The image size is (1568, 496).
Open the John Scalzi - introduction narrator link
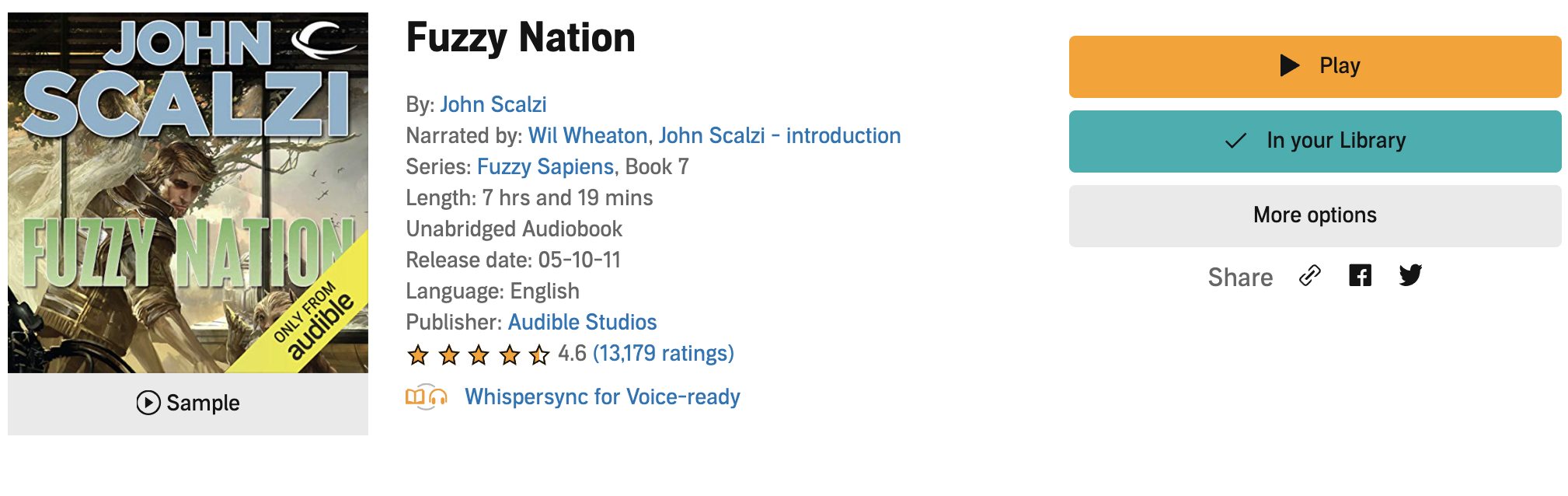pos(779,135)
